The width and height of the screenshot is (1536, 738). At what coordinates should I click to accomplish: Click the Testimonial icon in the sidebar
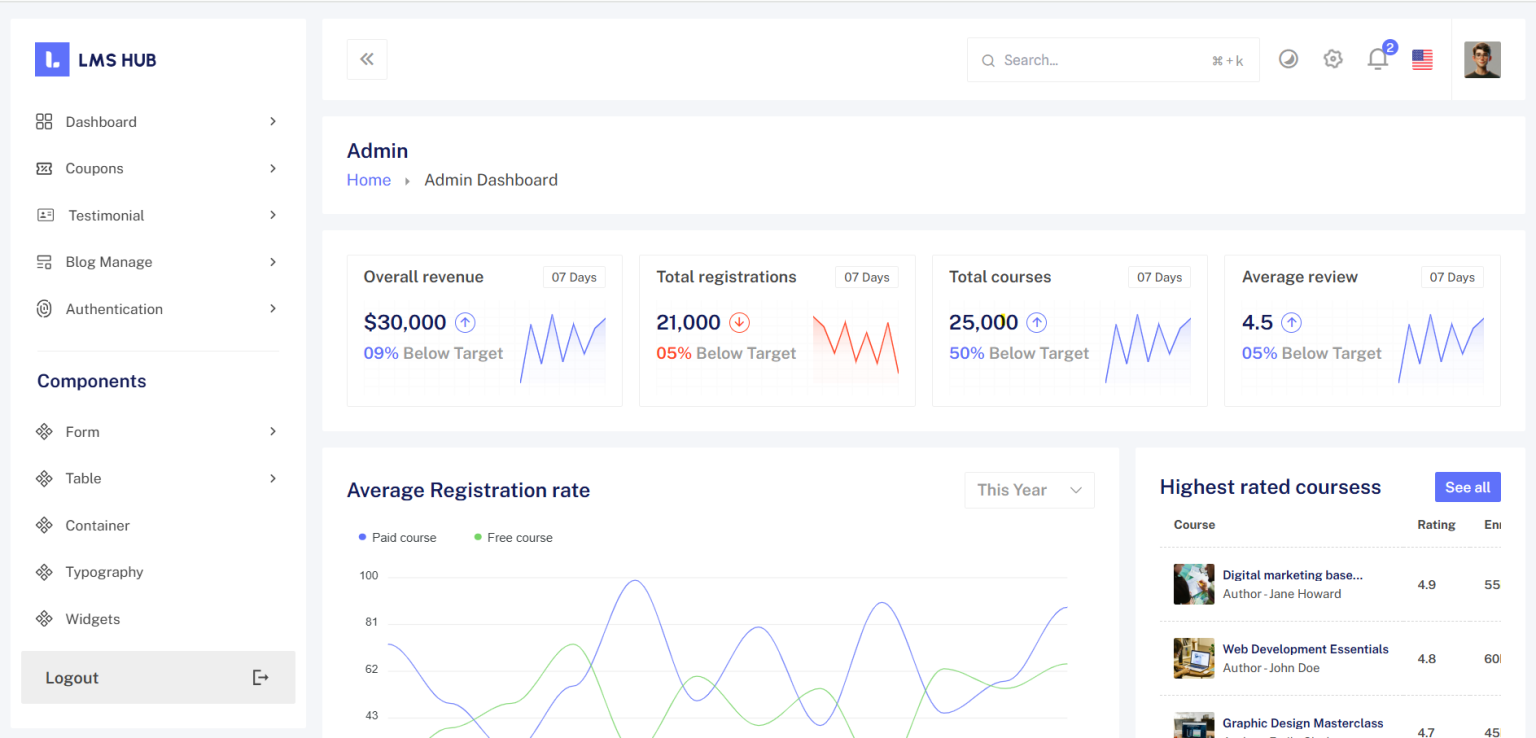44,215
